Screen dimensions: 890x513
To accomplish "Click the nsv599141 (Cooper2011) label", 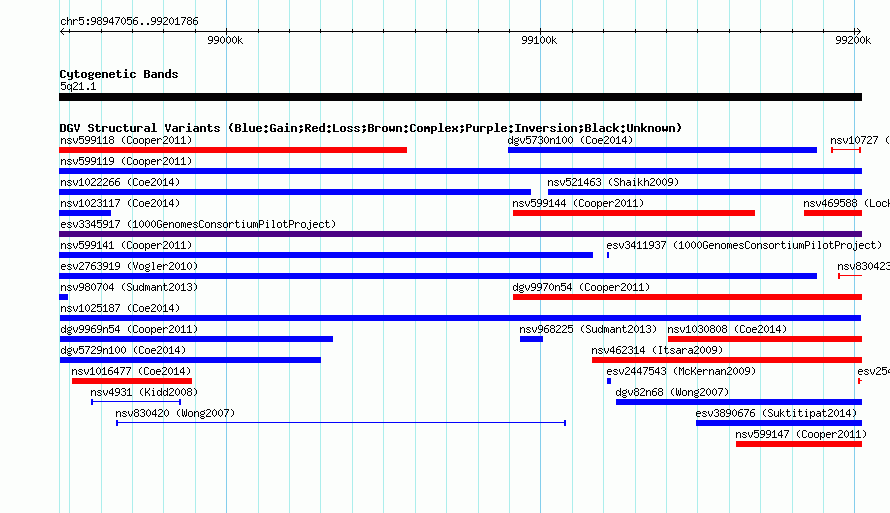I will [126, 245].
